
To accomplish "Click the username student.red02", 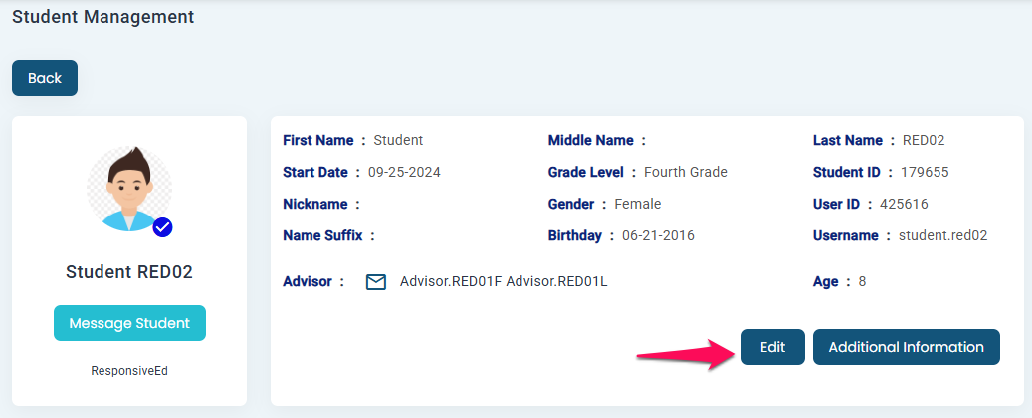I will click(943, 236).
